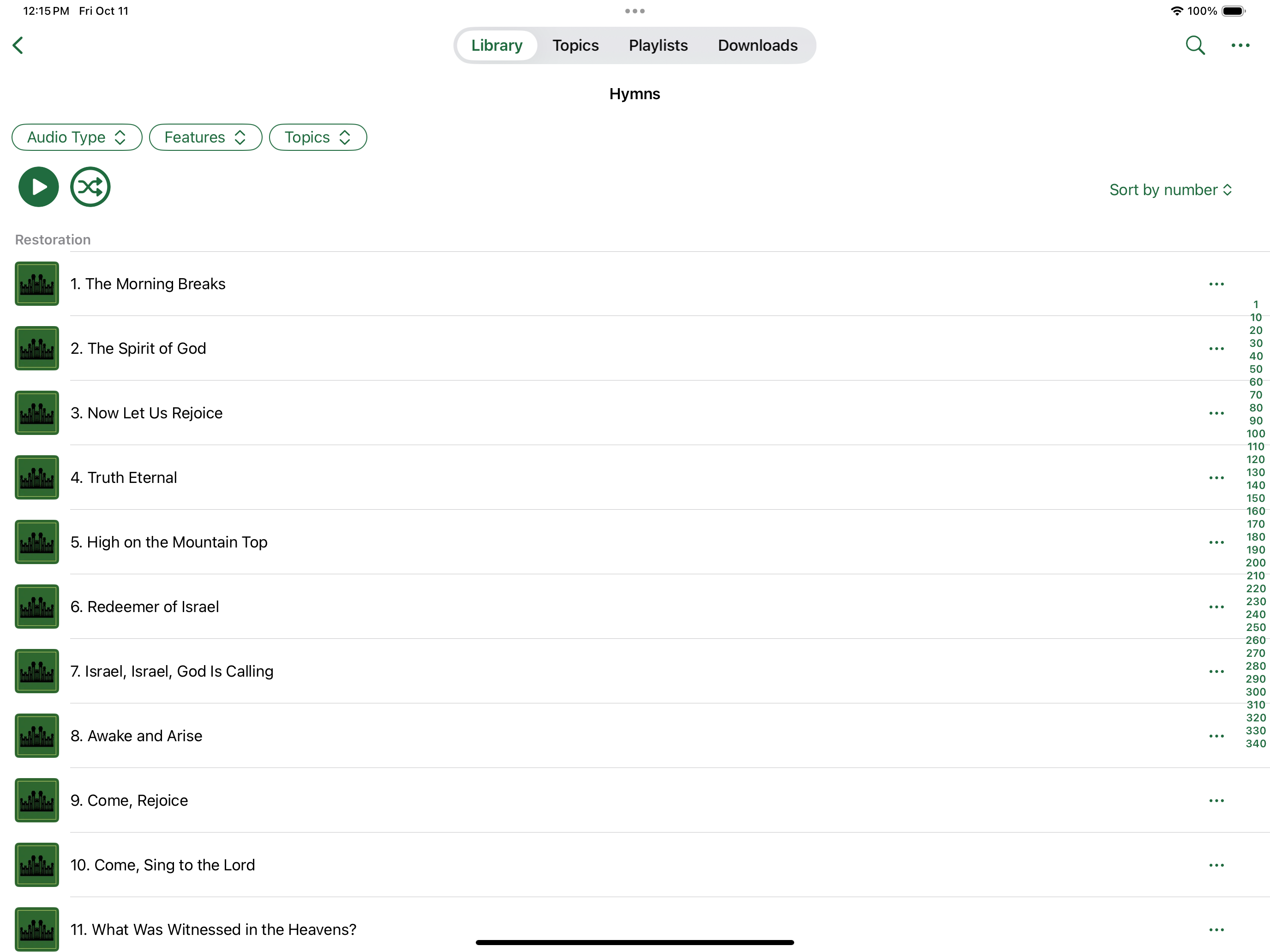Open the top-right more options menu
Viewport: 1270px width, 952px height.
pyautogui.click(x=1240, y=45)
